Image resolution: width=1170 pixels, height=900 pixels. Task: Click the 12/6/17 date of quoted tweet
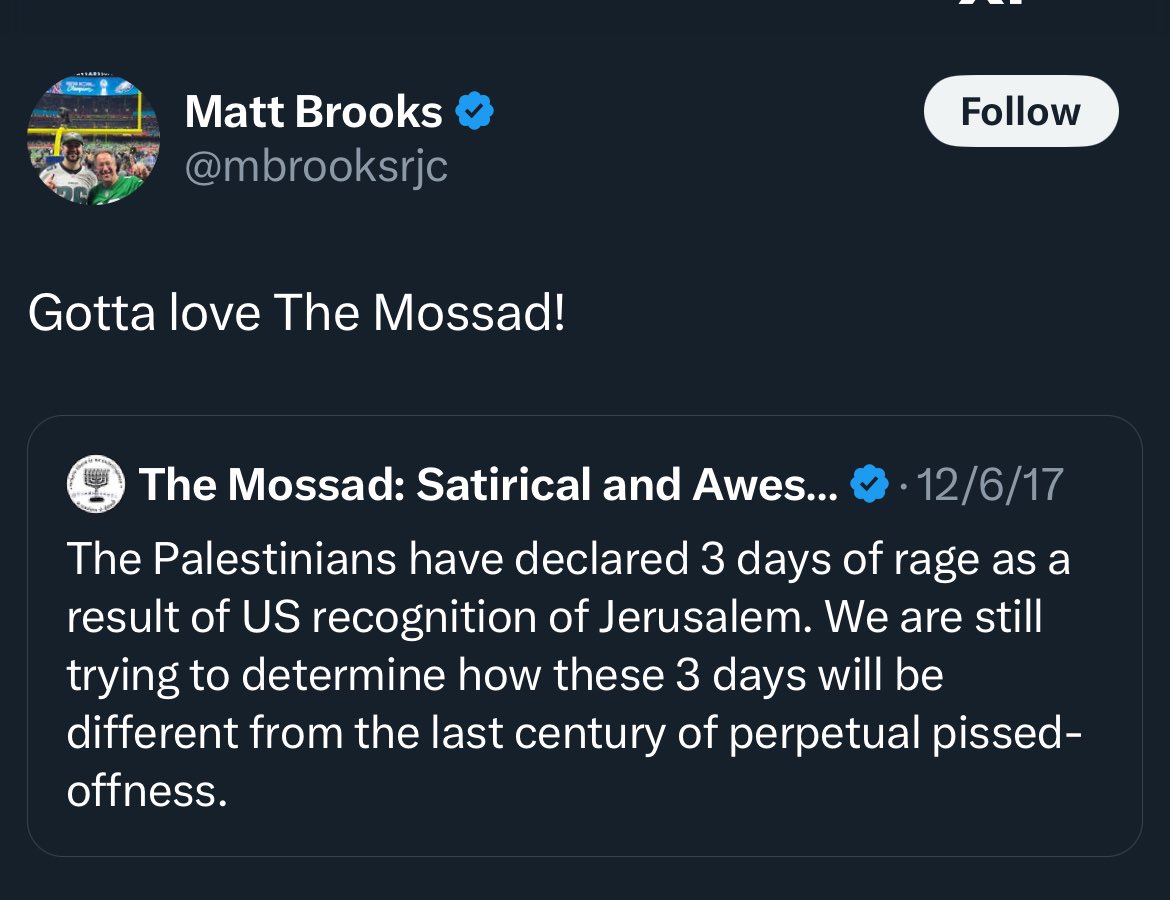tap(989, 485)
